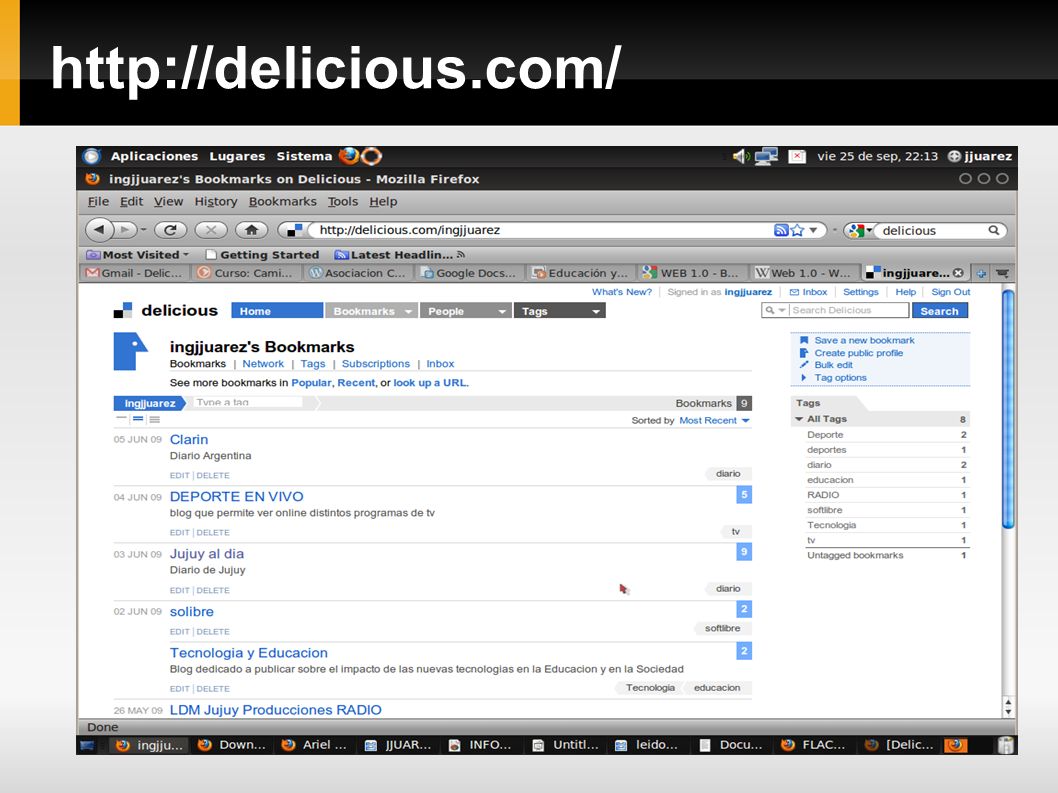Image resolution: width=1058 pixels, height=793 pixels.
Task: Reload the page with the refresh icon
Action: point(170,230)
